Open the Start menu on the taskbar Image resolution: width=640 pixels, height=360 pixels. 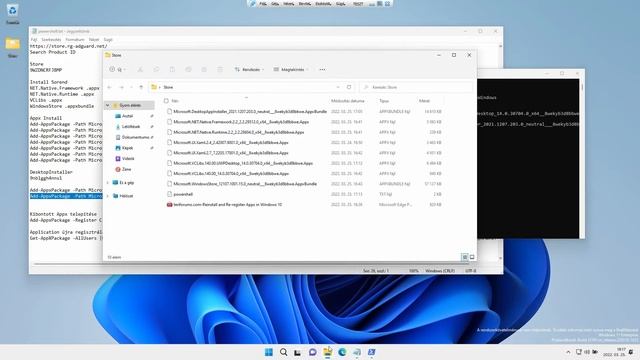coord(269,352)
